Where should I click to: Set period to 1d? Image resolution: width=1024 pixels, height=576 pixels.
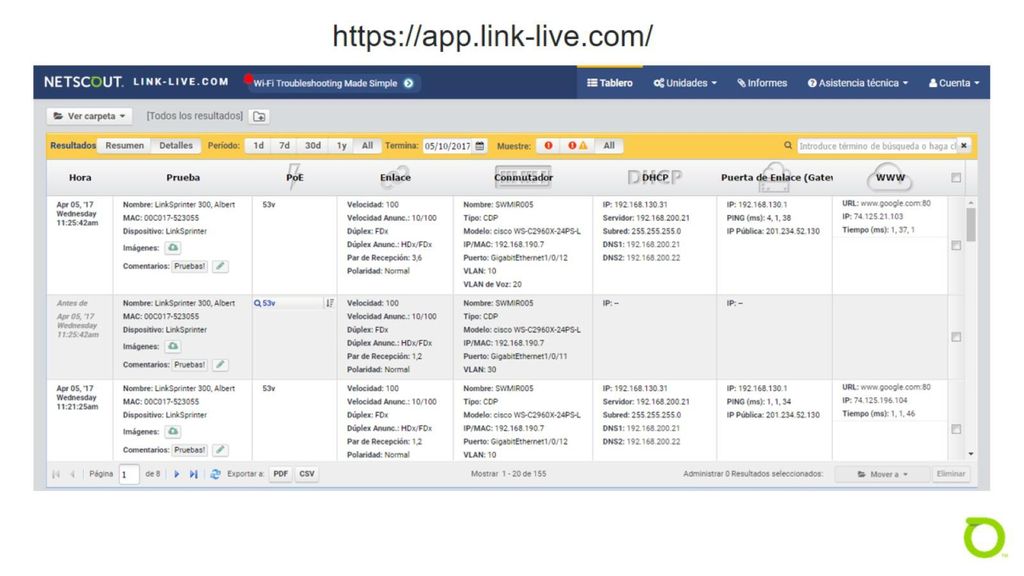coord(259,146)
